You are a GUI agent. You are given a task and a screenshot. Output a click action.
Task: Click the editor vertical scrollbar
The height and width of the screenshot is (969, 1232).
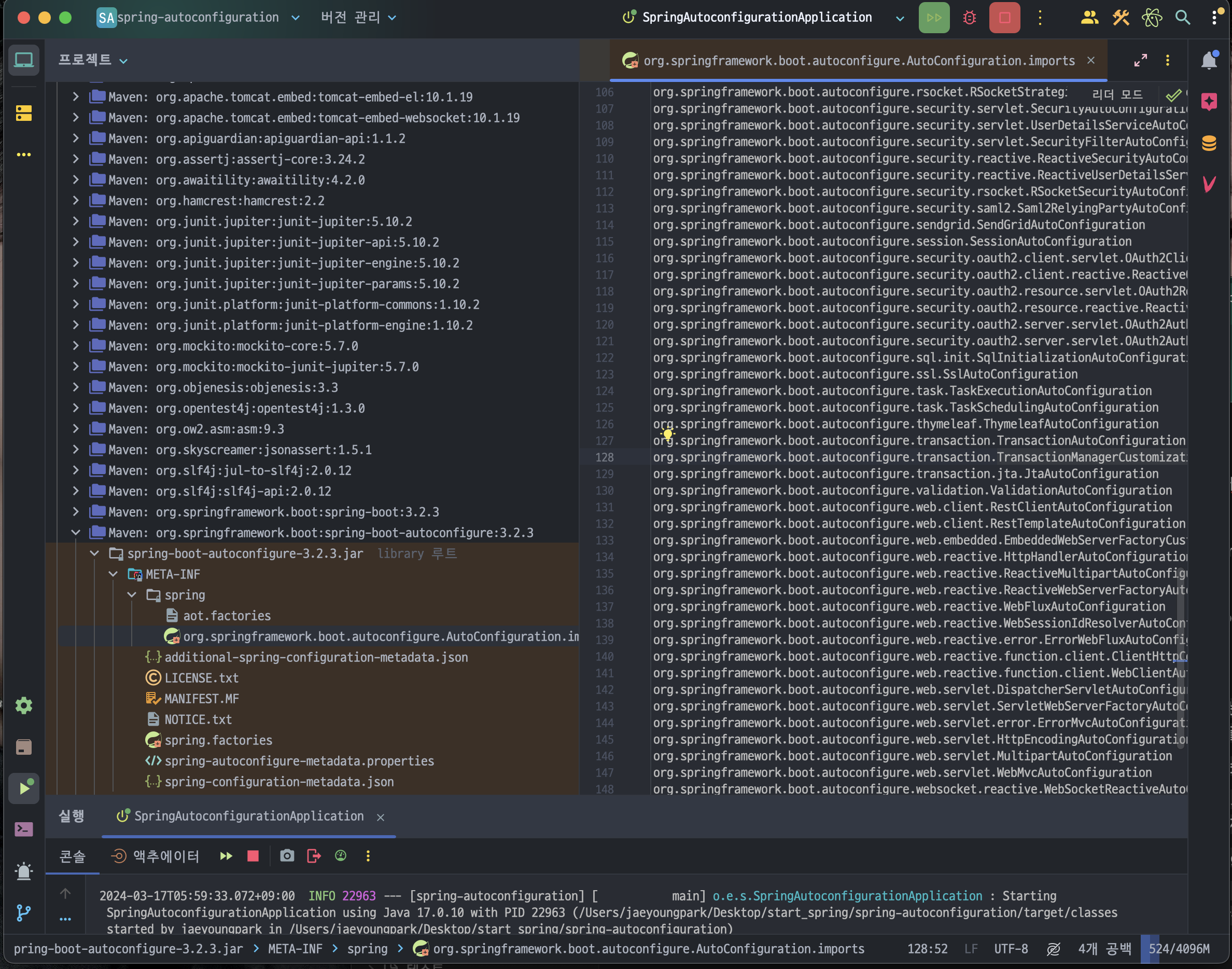(1180, 658)
